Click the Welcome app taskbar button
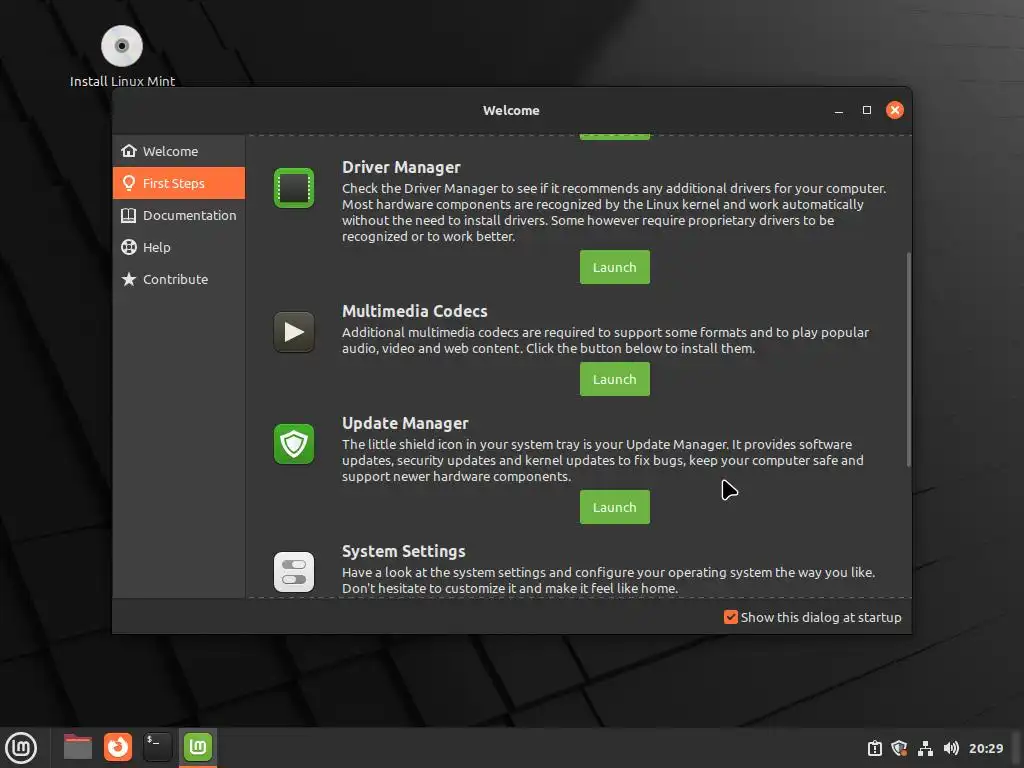The image size is (1024, 768). tap(198, 747)
